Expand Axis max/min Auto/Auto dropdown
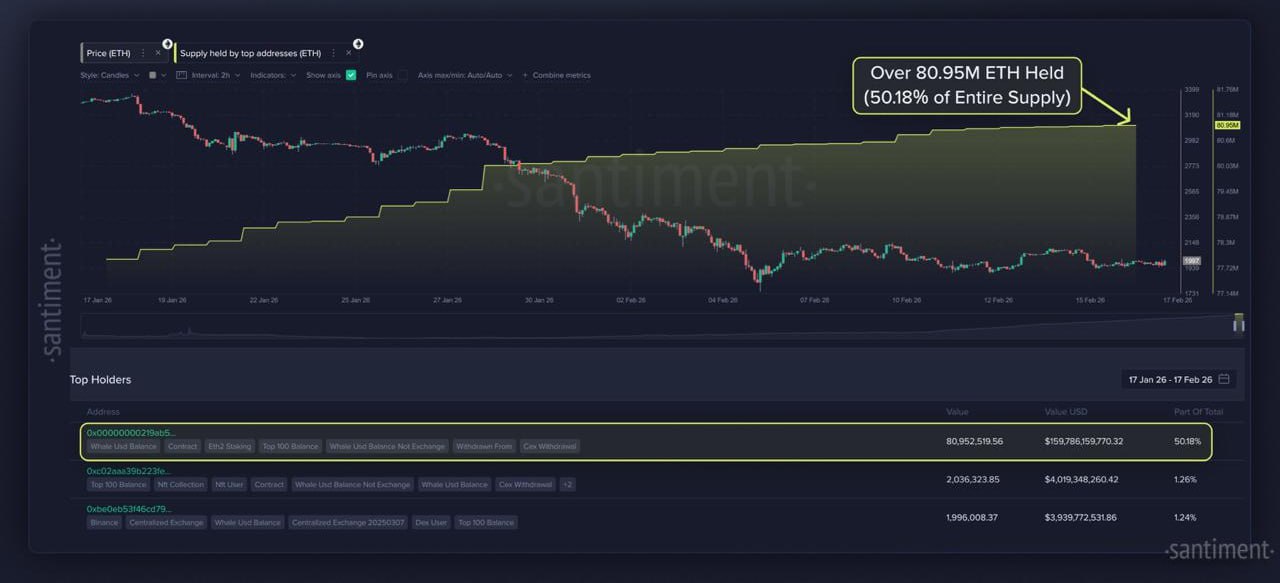Image resolution: width=1280 pixels, height=583 pixels. [464, 75]
